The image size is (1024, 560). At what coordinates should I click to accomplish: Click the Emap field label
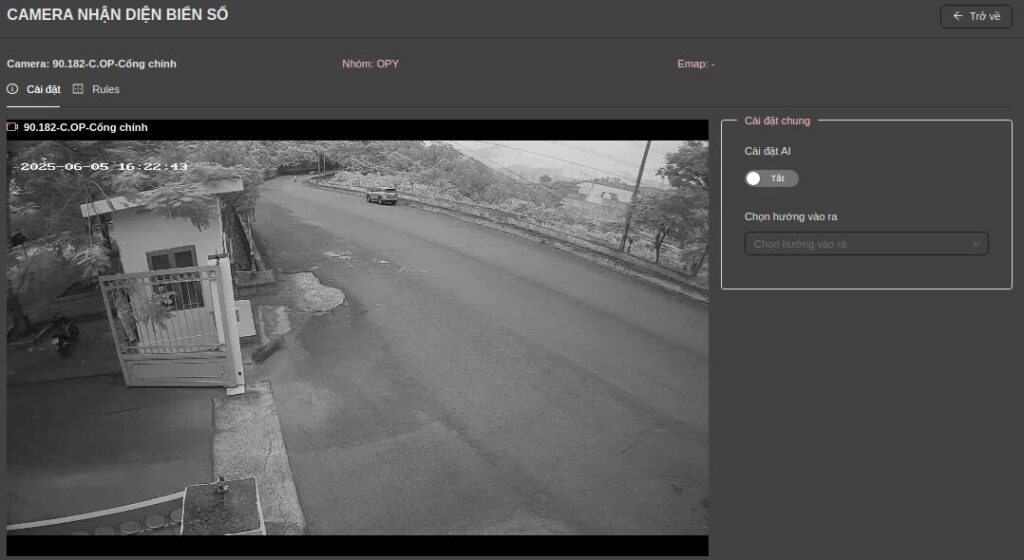[695, 64]
